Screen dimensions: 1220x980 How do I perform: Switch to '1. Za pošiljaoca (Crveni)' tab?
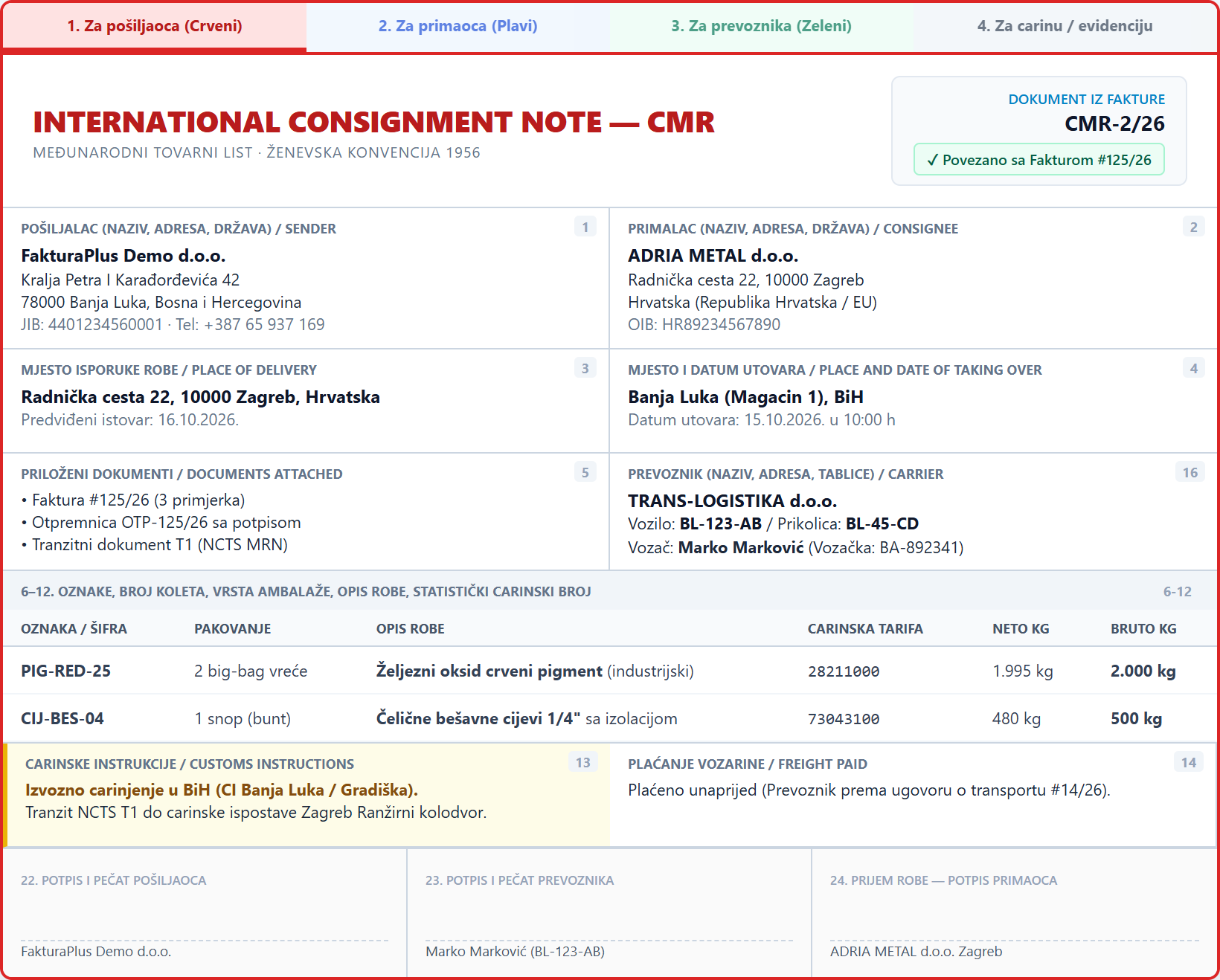(155, 27)
